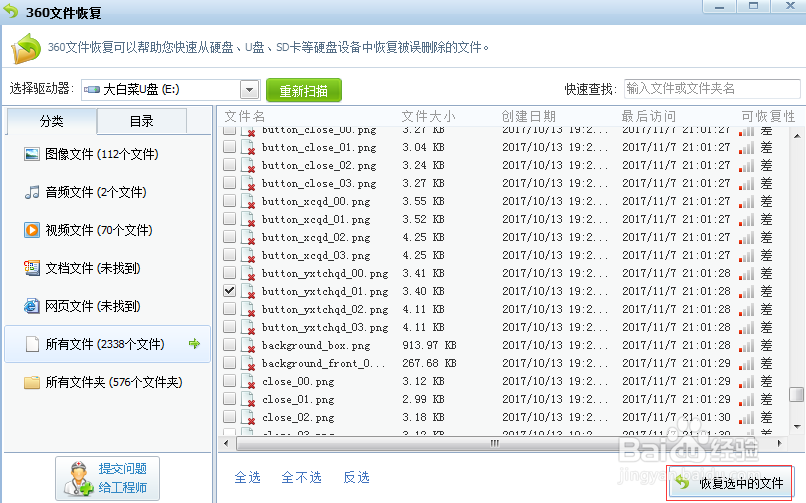Check the box for close_02.png
The height and width of the screenshot is (503, 806).
[x=229, y=417]
